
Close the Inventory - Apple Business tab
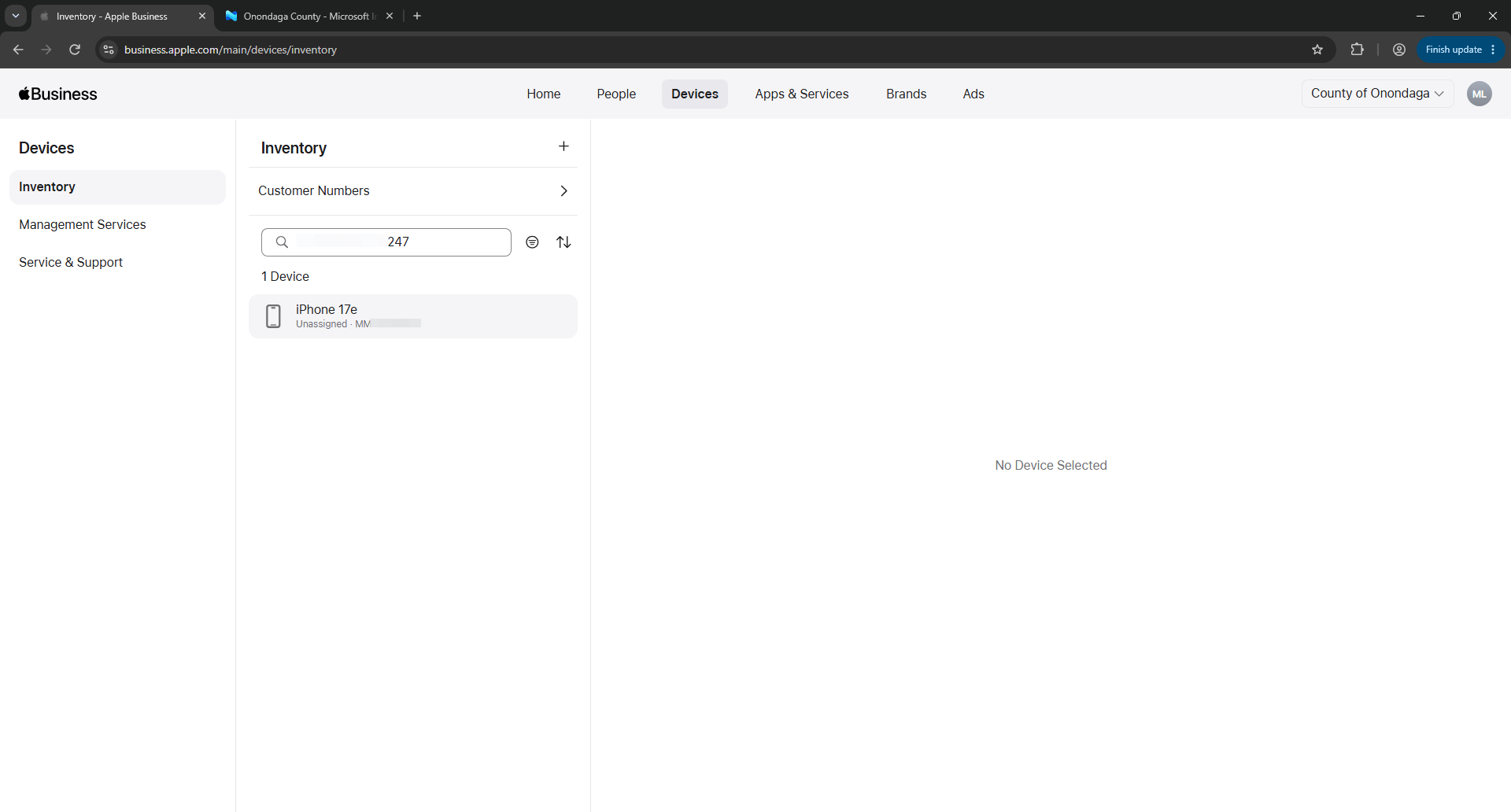click(x=202, y=16)
